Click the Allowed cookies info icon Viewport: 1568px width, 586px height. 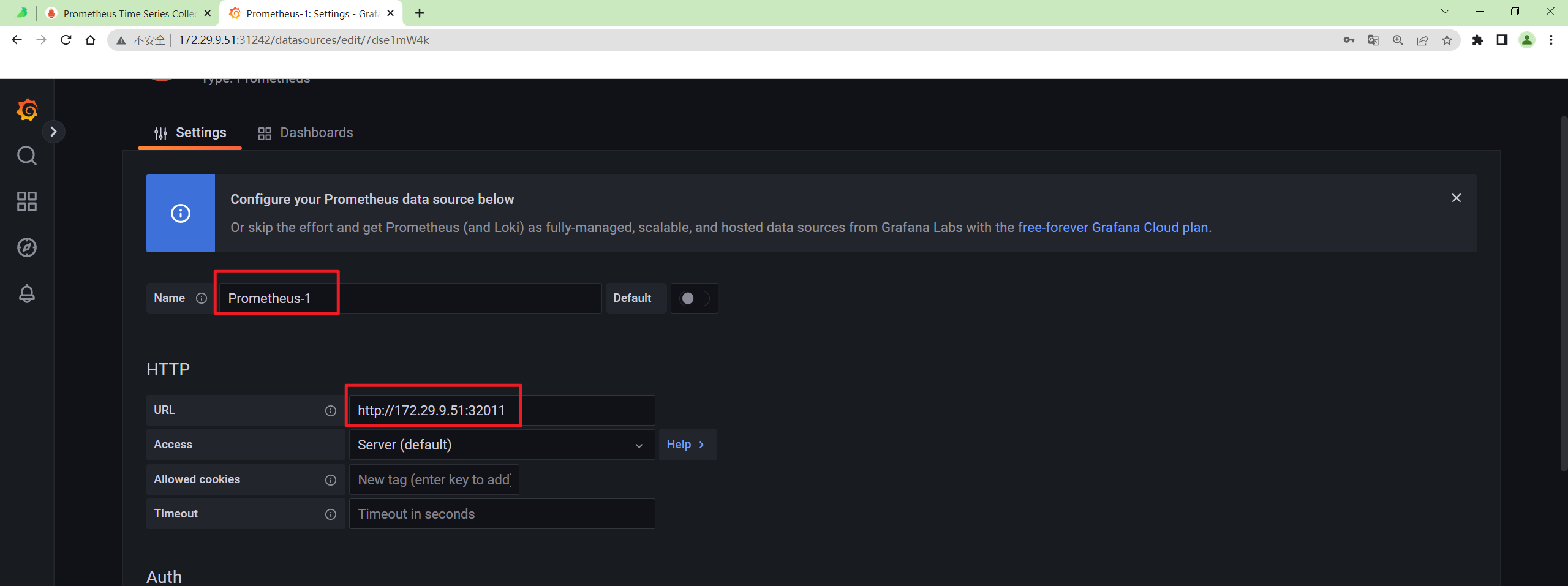click(x=331, y=480)
